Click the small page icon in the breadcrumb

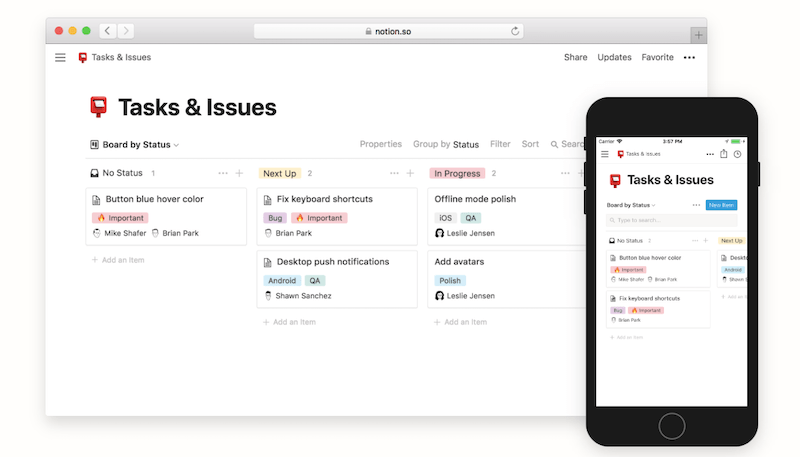83,58
